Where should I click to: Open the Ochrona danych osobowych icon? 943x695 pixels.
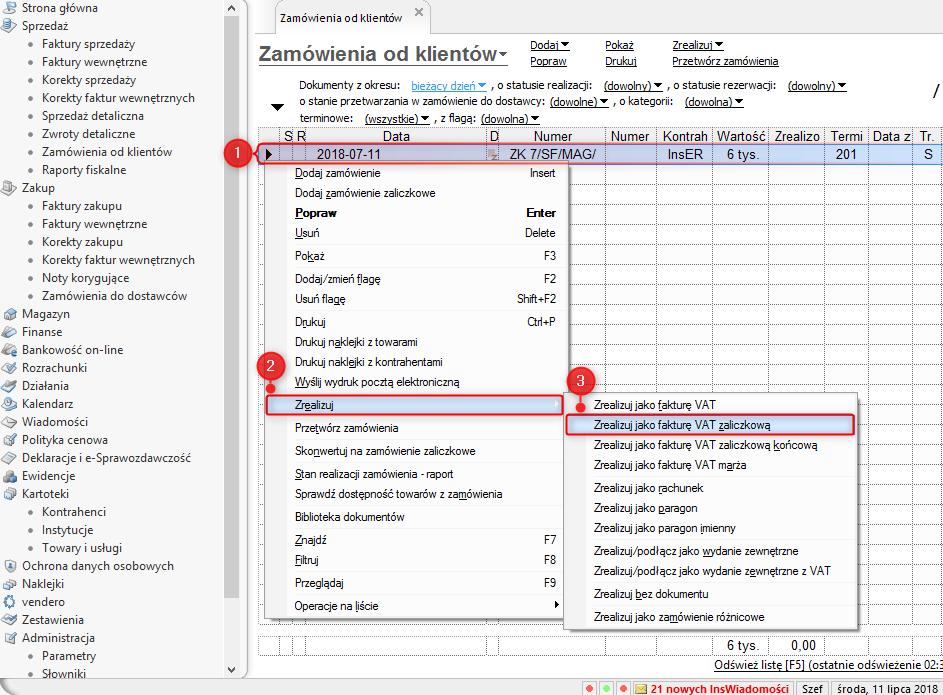[x=10, y=566]
